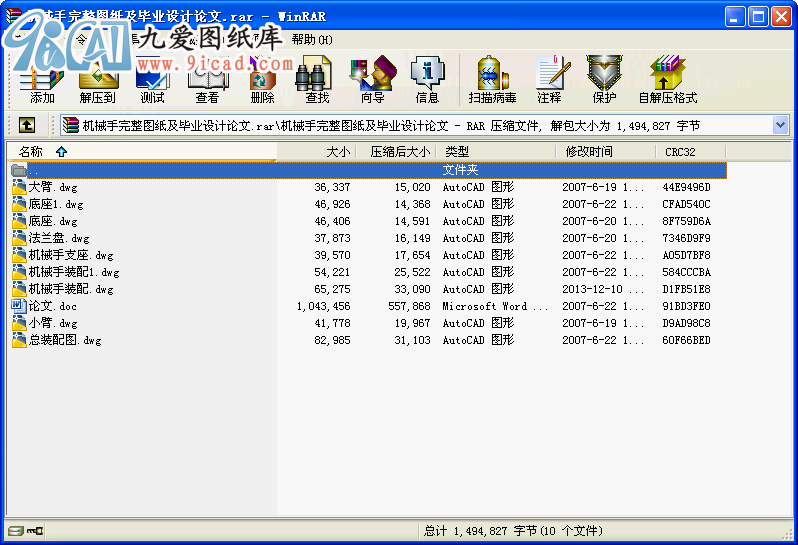This screenshot has width=798, height=545.
Task: Select the 总装配图.dwg file
Action: 64,340
